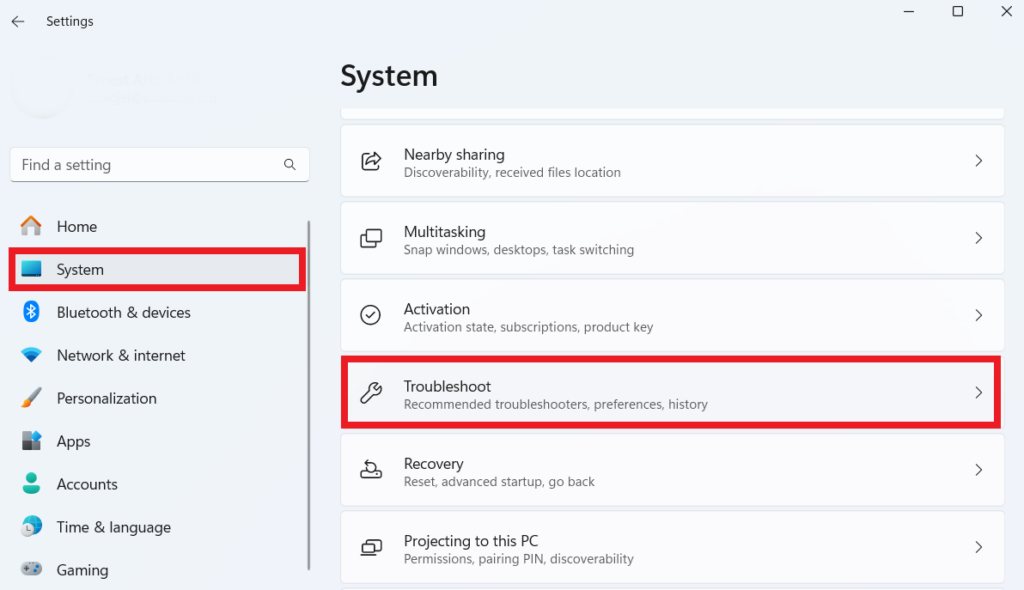Viewport: 1024px width, 590px height.
Task: Open Gaming settings
Action: (82, 570)
